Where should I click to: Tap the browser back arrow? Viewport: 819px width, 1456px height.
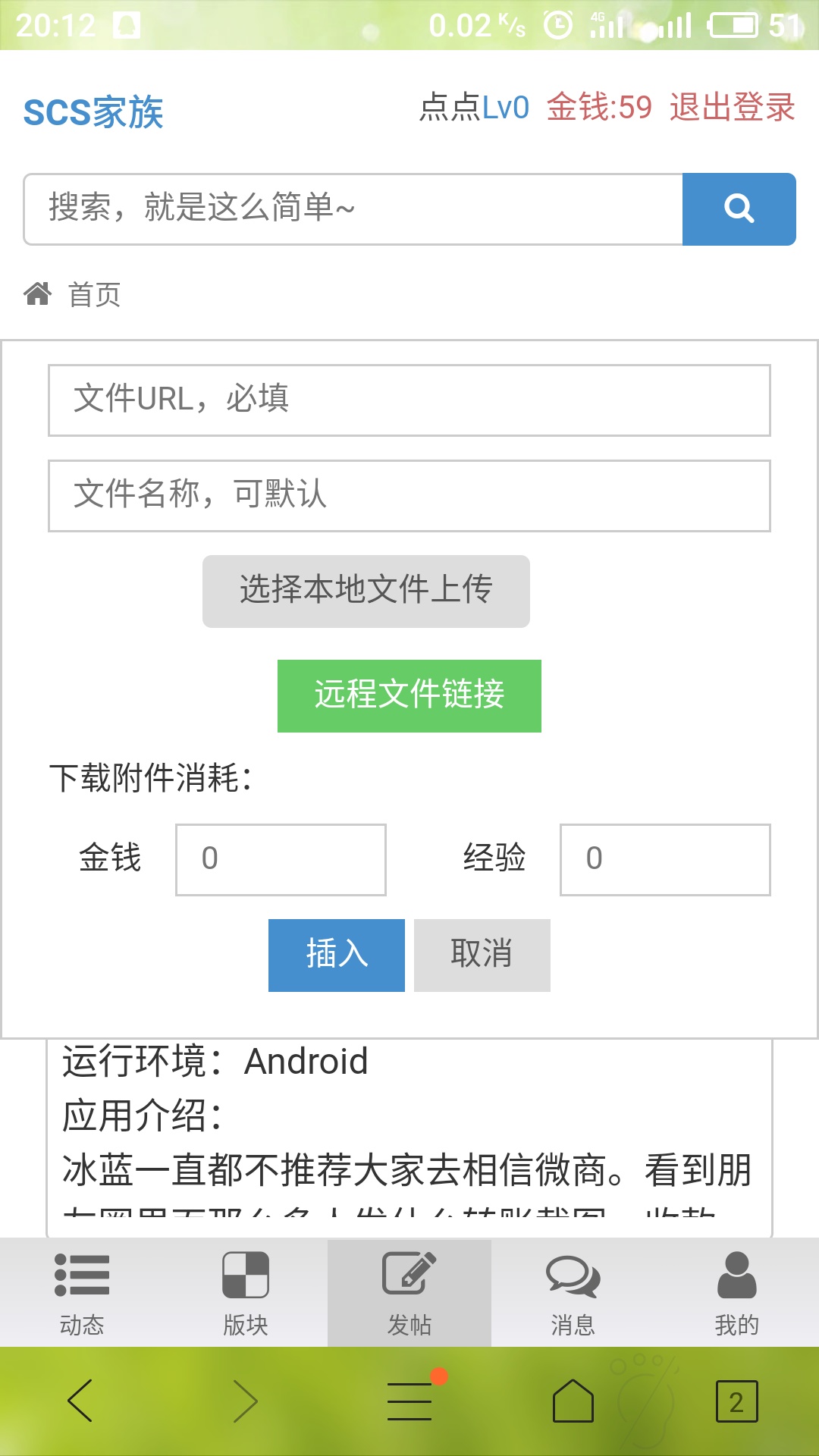(80, 1401)
